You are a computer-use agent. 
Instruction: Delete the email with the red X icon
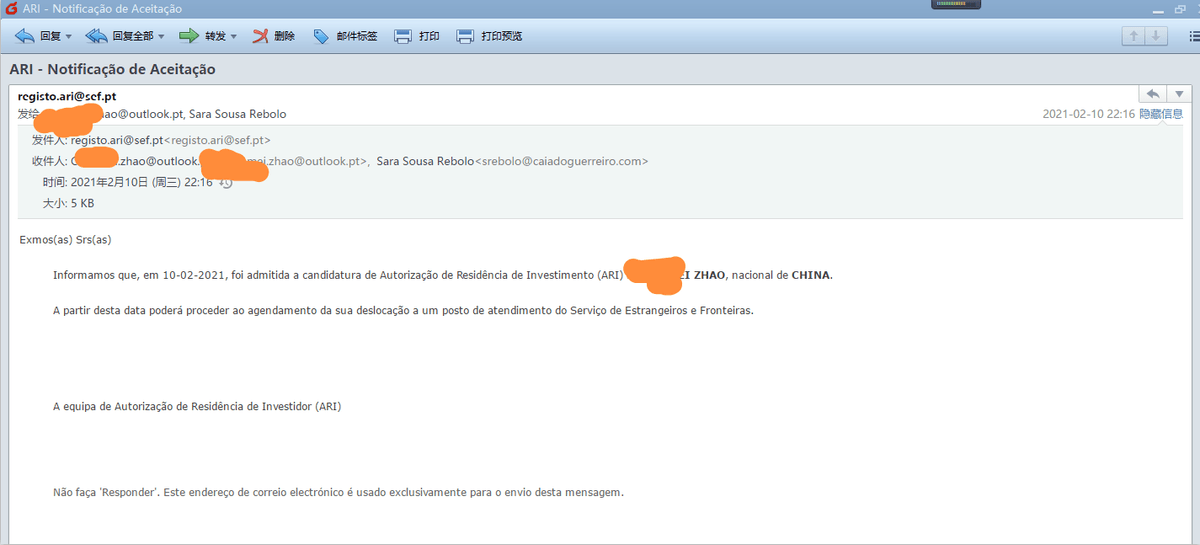pyautogui.click(x=261, y=36)
